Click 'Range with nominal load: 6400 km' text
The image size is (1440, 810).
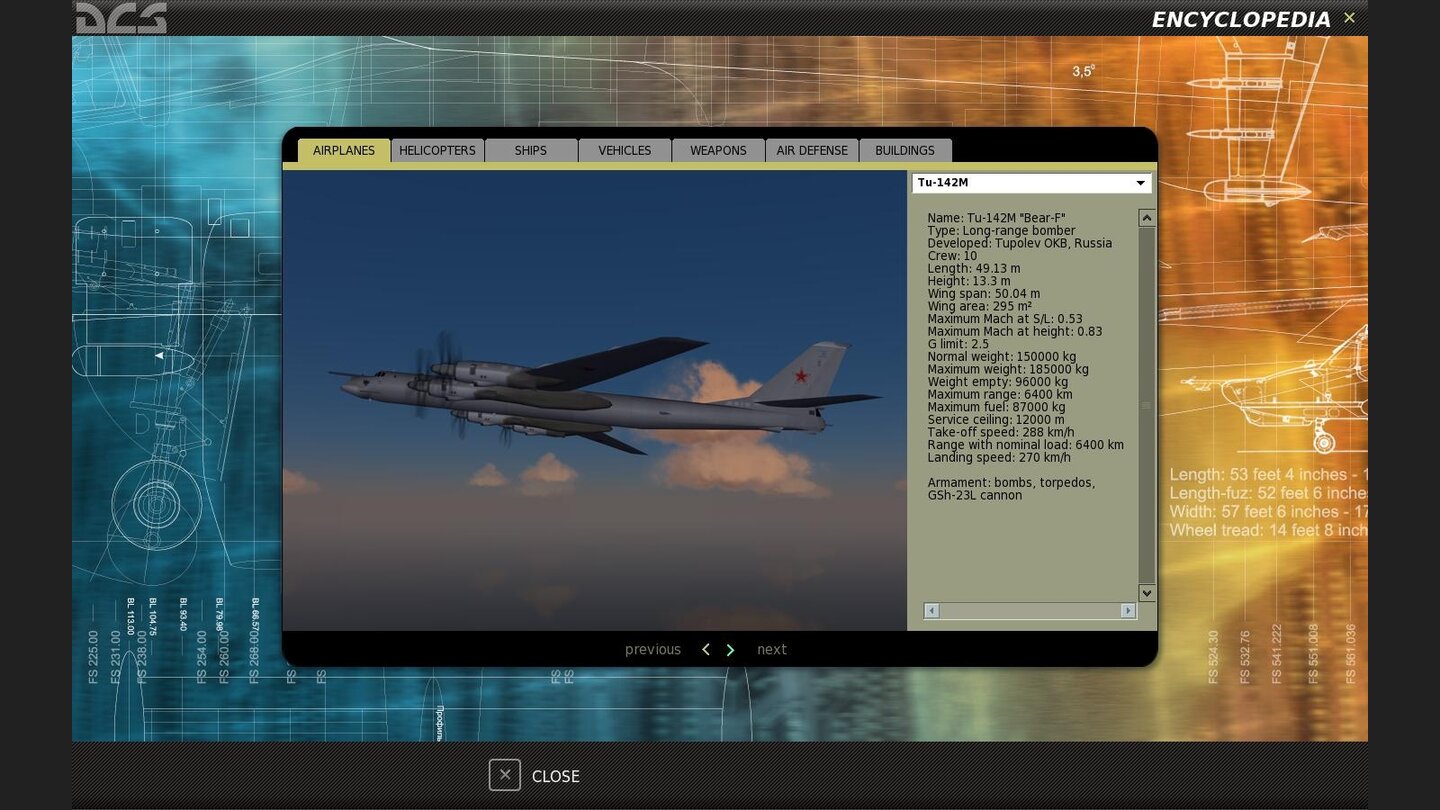tap(1025, 445)
